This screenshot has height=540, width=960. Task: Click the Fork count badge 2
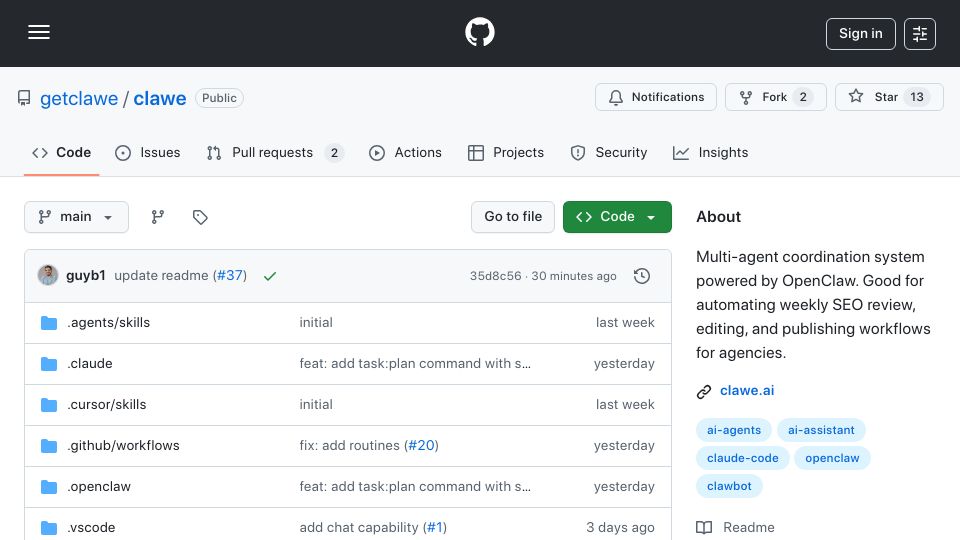click(x=803, y=97)
